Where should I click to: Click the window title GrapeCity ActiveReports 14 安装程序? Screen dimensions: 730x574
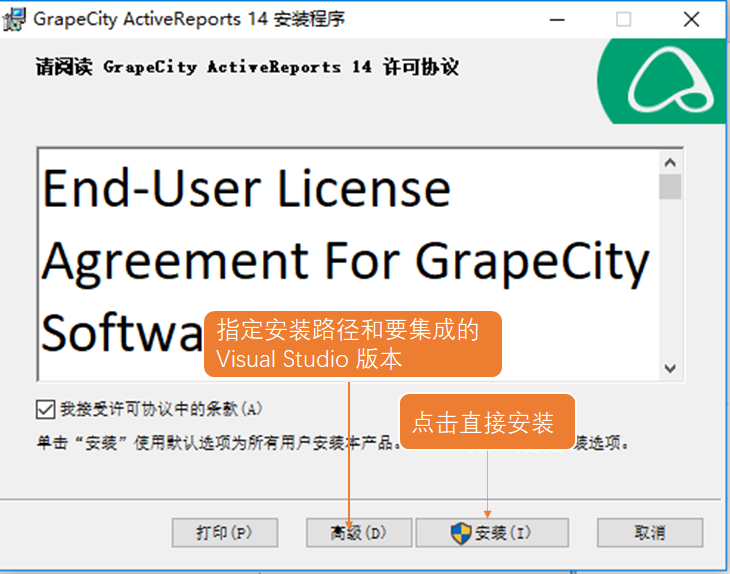tap(189, 19)
